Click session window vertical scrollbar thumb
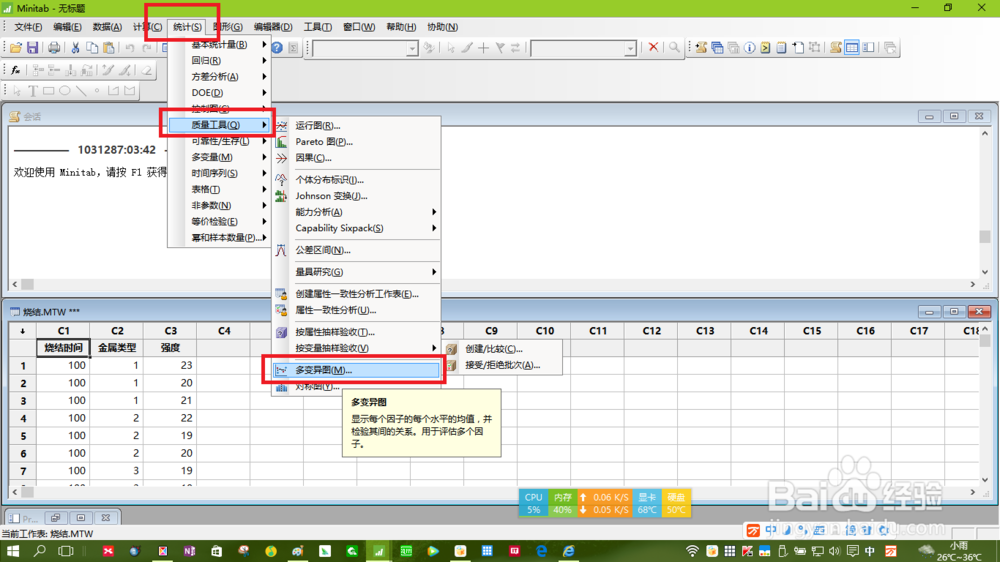The height and width of the screenshot is (562, 1000). point(985,237)
